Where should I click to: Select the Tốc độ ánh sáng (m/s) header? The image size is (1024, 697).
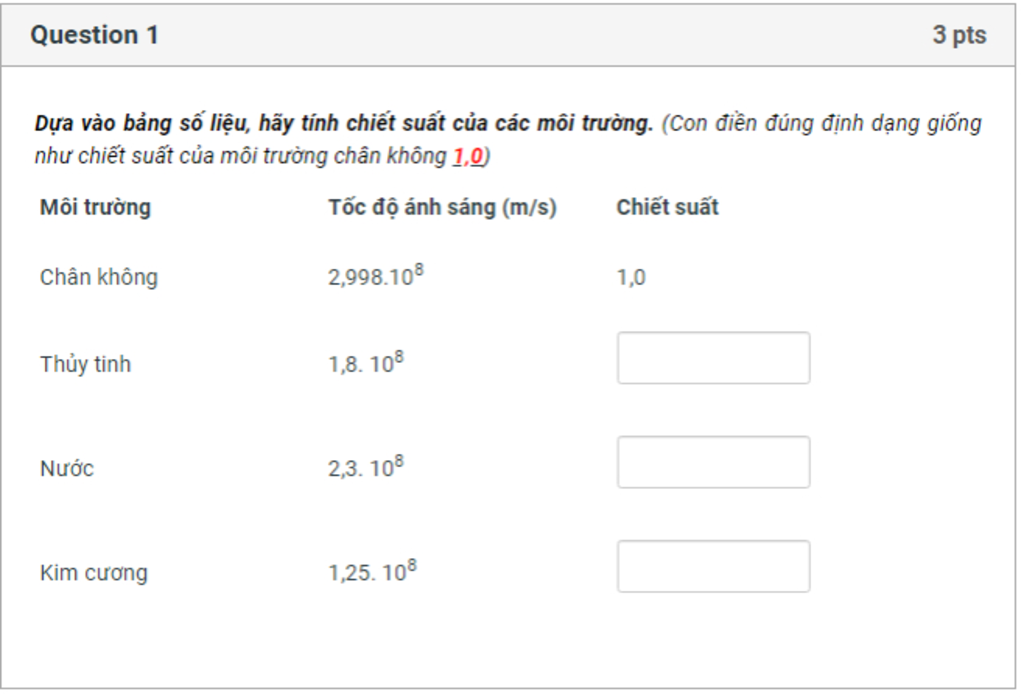click(x=442, y=207)
